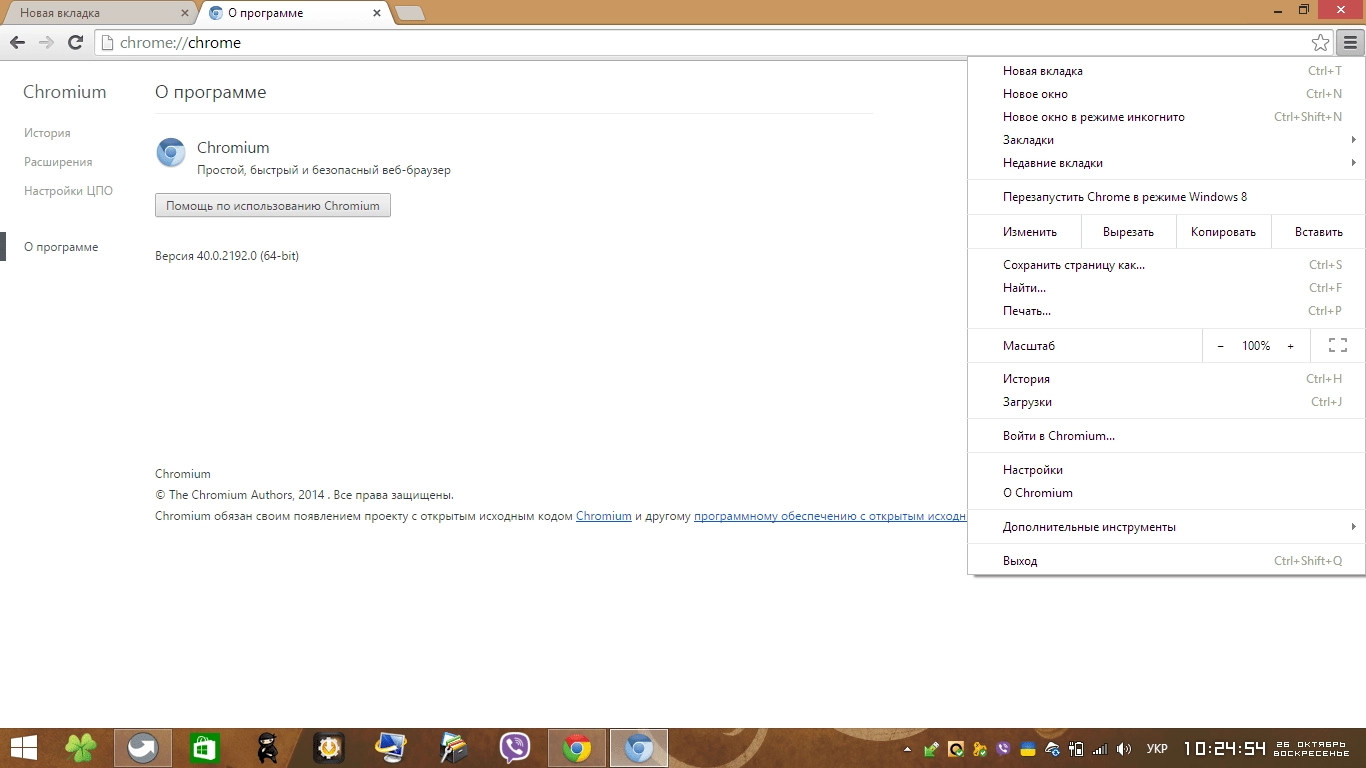The height and width of the screenshot is (768, 1366).
Task: Click the network signal tray icon
Action: (1100, 749)
